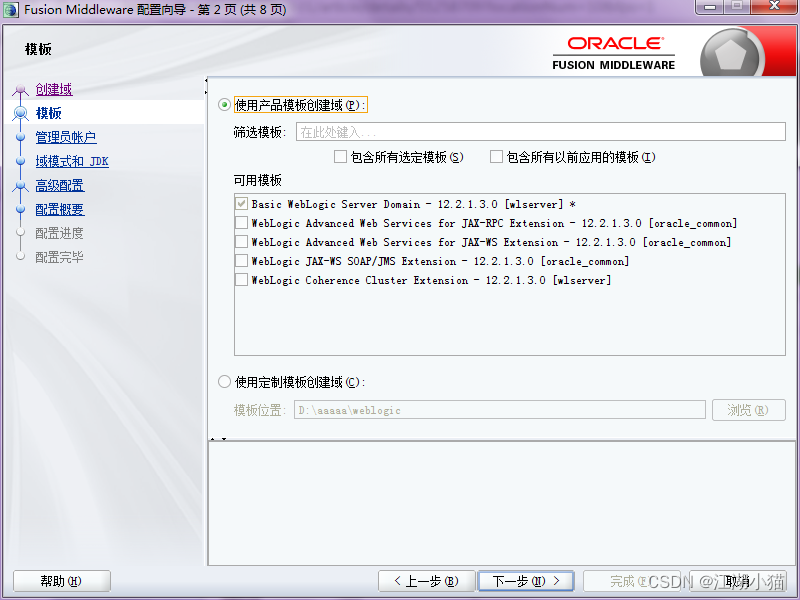This screenshot has height=600, width=800.
Task: Open 域模式和 JDK step
Action: click(x=72, y=161)
